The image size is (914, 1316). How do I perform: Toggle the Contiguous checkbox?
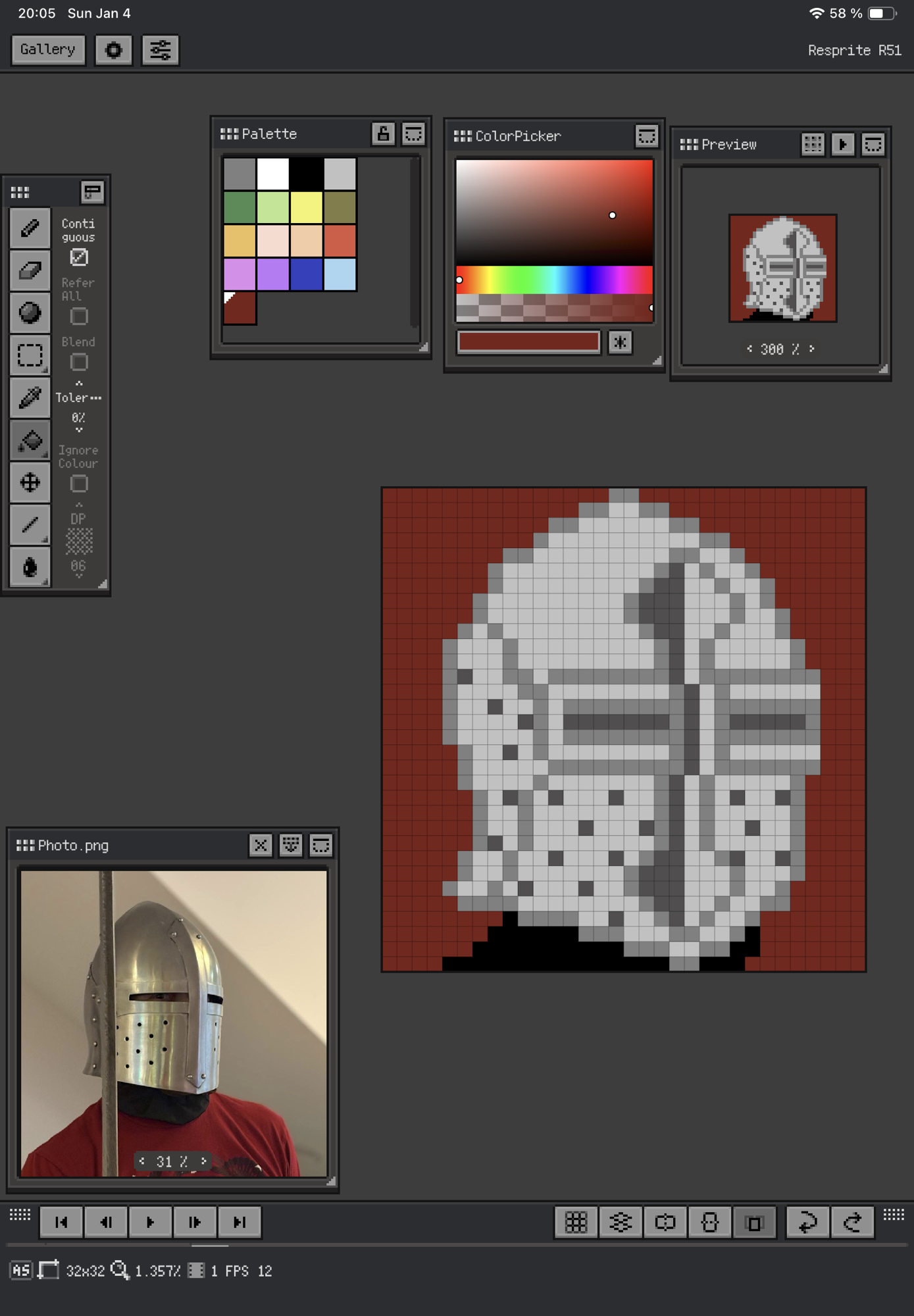79,257
